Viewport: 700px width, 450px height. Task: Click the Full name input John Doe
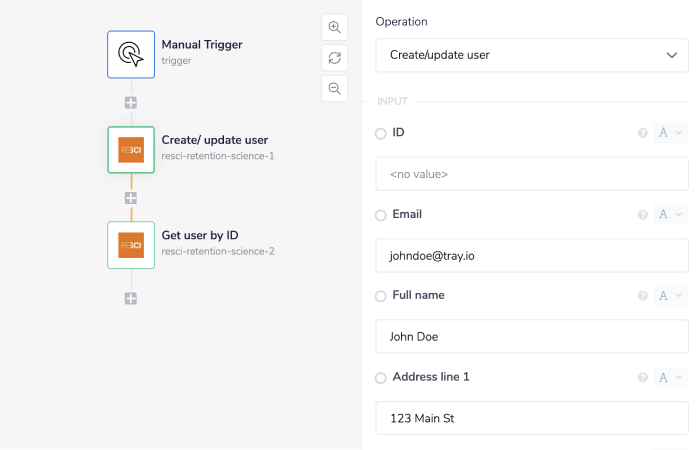click(x=531, y=337)
